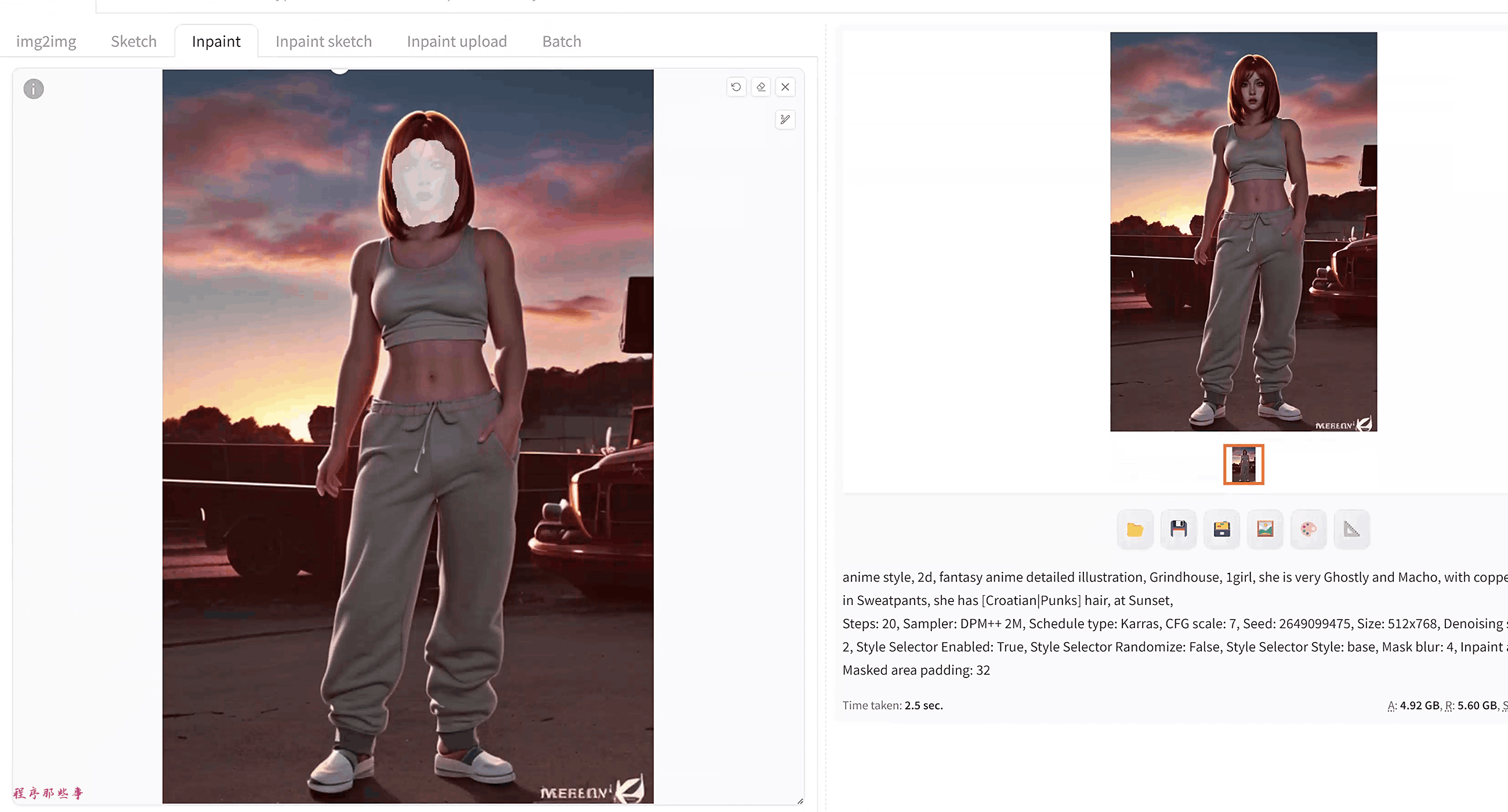The image size is (1508, 812).
Task: Send image to inpaint palette icon
Action: [1308, 530]
